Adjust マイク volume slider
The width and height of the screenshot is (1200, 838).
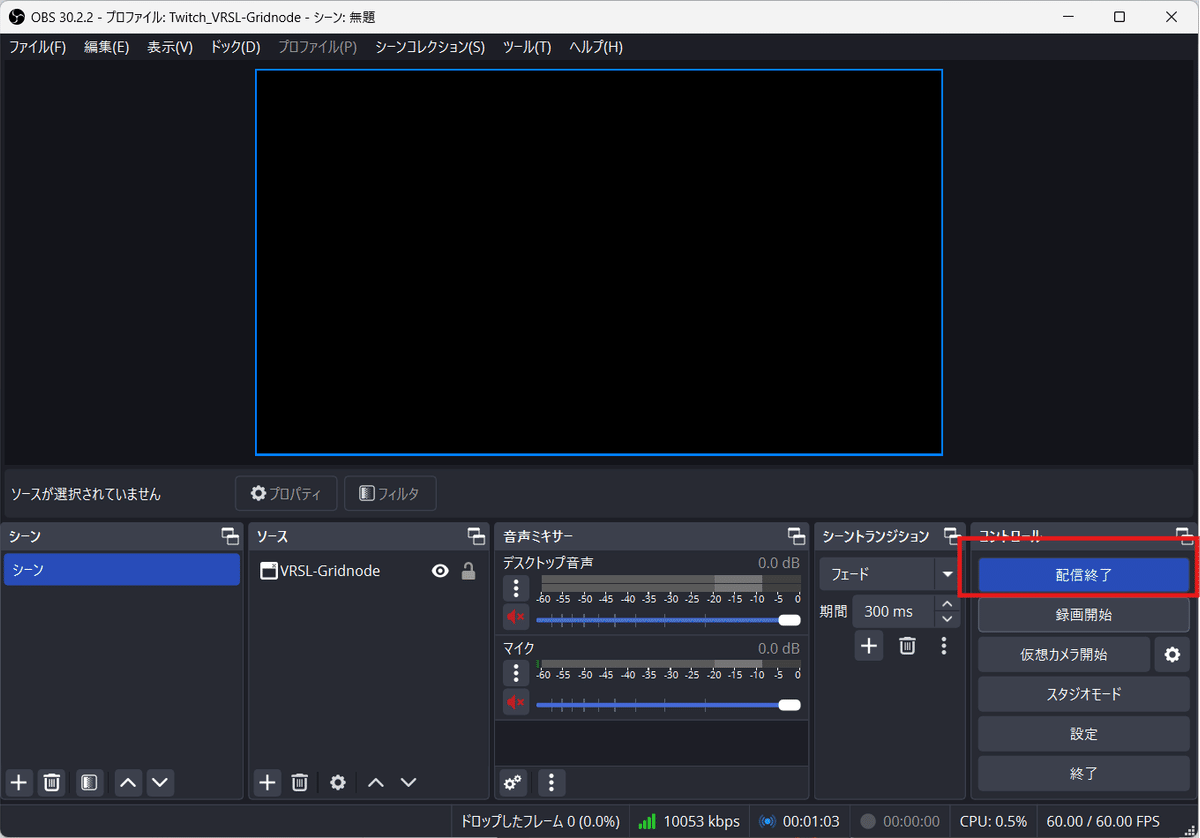click(668, 705)
